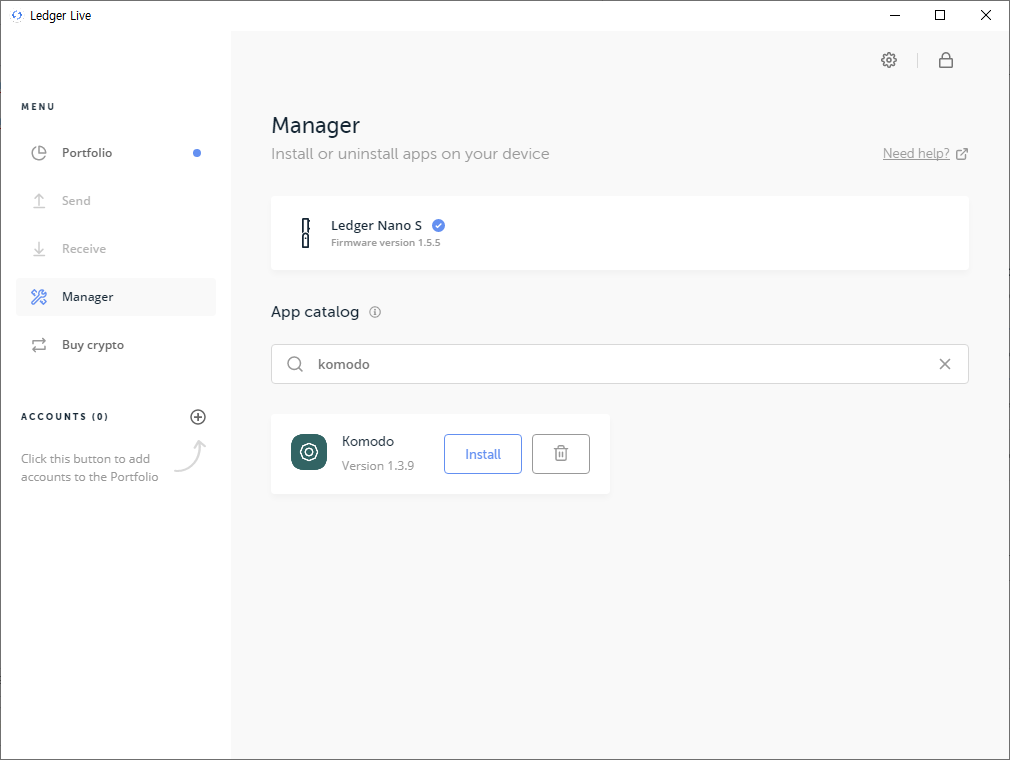
Task: Click the 'Firmware version 1.5.5' text
Action: point(386,243)
